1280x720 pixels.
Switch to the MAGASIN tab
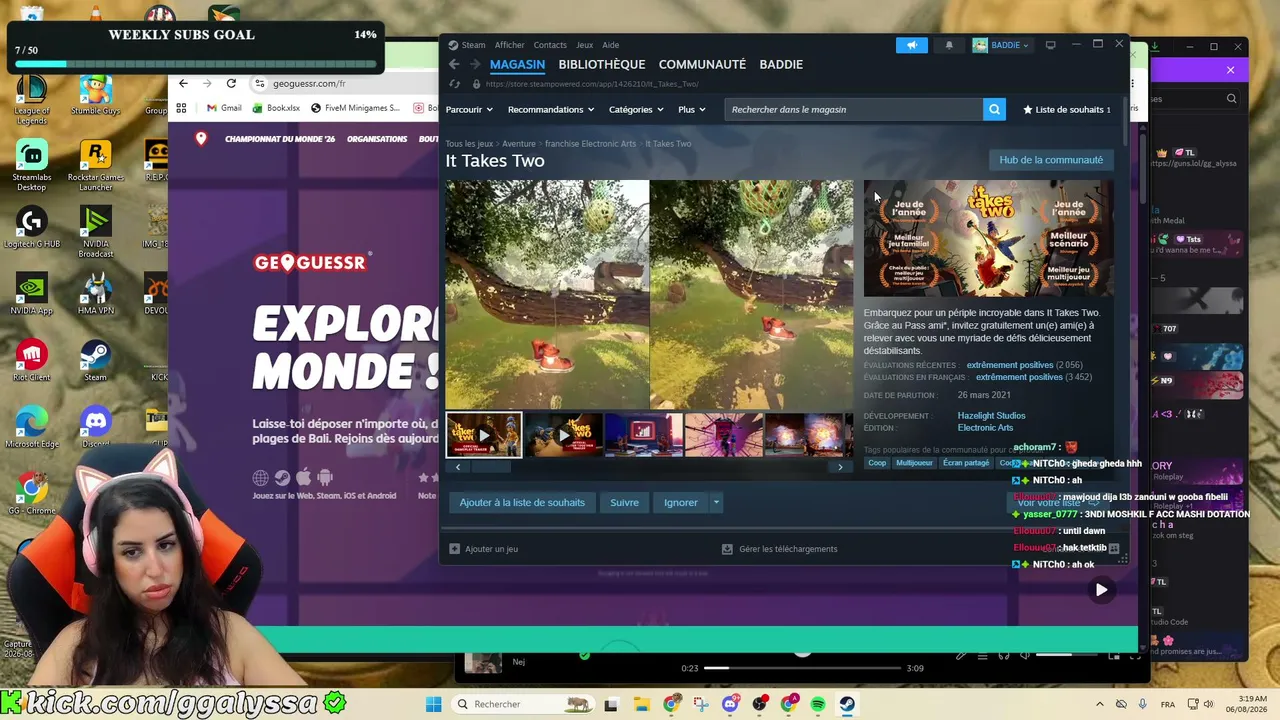click(517, 64)
